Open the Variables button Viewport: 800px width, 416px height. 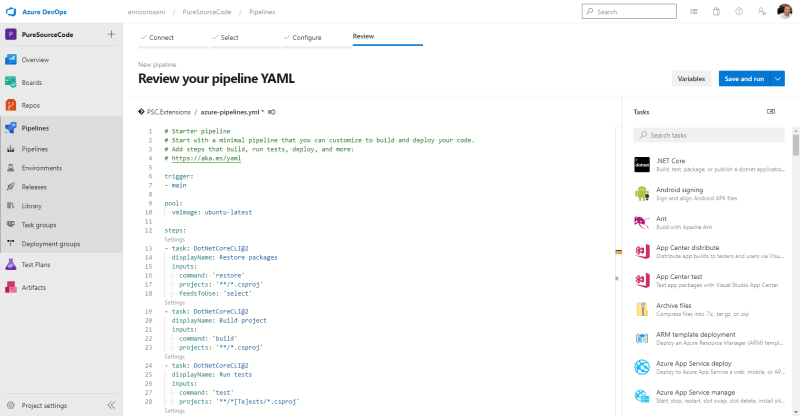(691, 79)
